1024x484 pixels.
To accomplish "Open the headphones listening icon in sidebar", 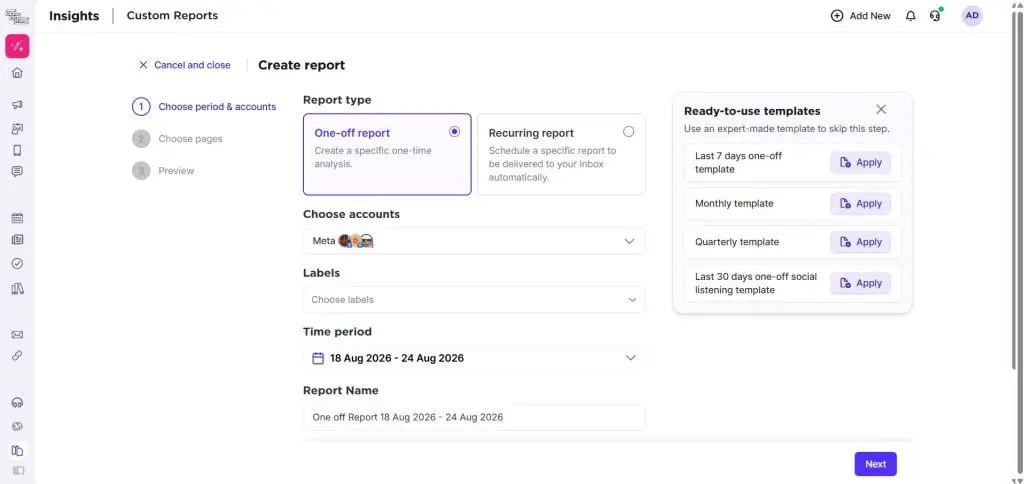I will pos(18,402).
